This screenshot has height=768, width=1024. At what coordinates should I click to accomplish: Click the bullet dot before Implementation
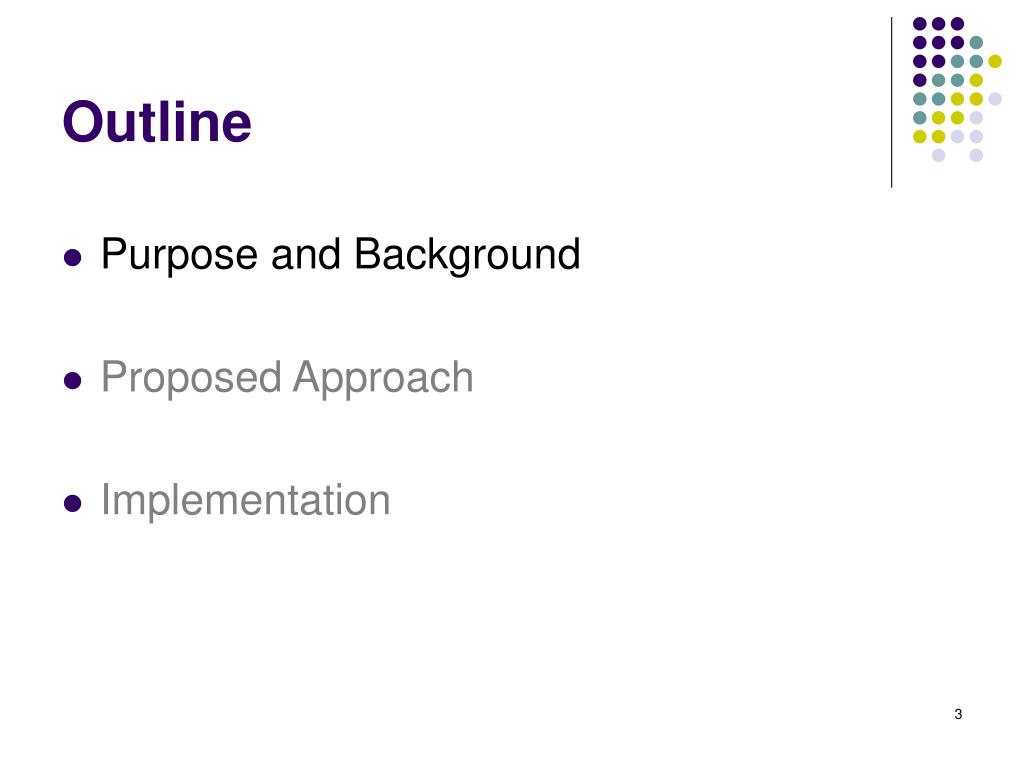tap(72, 504)
